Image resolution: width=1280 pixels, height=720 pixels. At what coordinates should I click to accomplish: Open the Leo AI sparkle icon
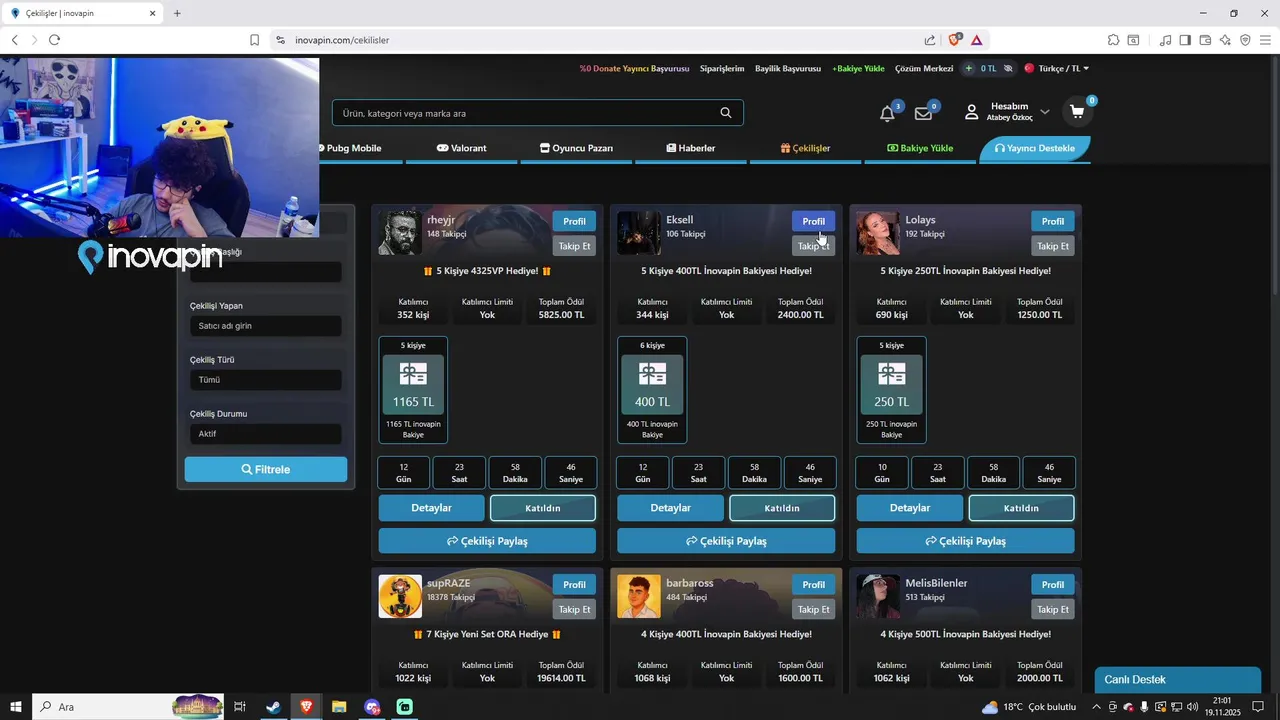tap(1225, 40)
